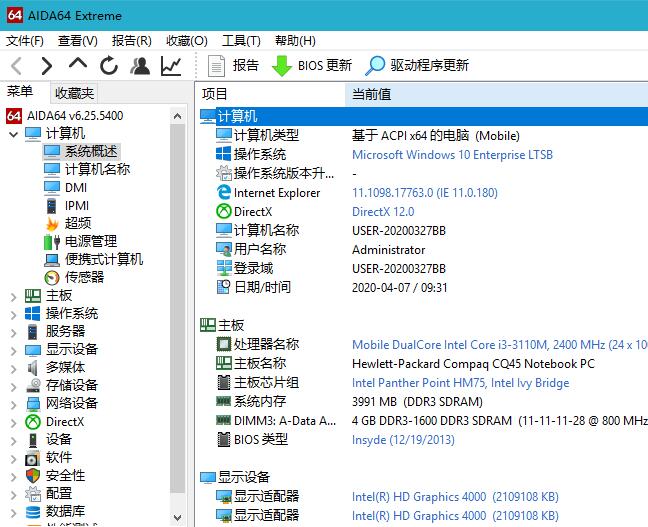Click the Refresh icon in the toolbar
This screenshot has width=648, height=527.
[x=109, y=66]
